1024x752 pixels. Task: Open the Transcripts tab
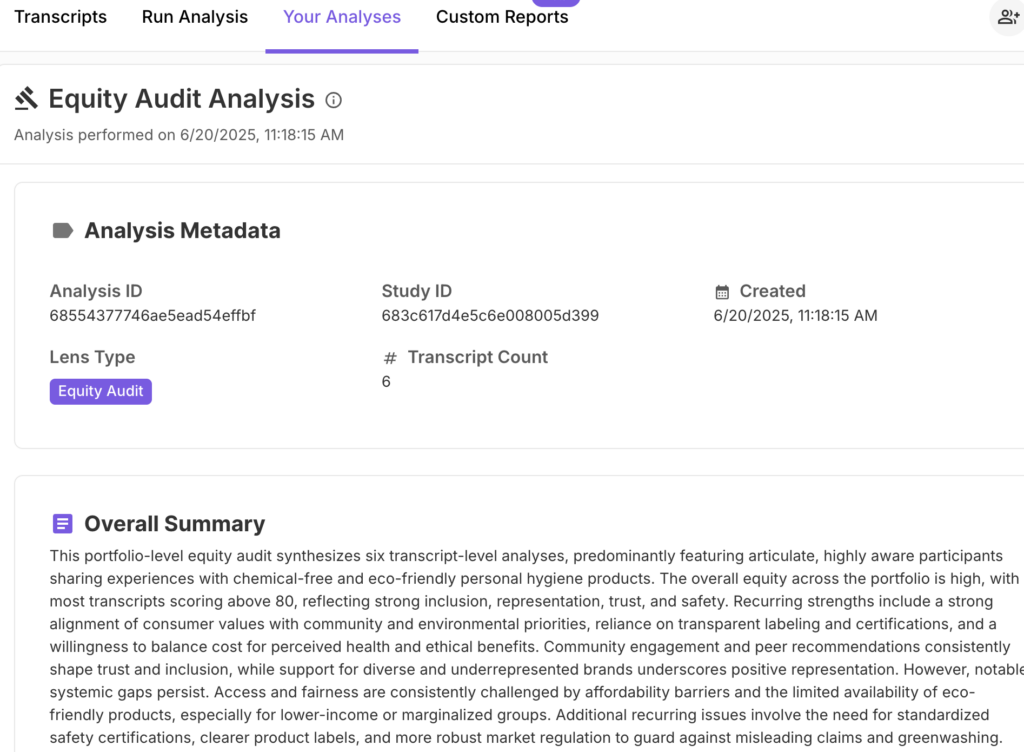click(60, 17)
